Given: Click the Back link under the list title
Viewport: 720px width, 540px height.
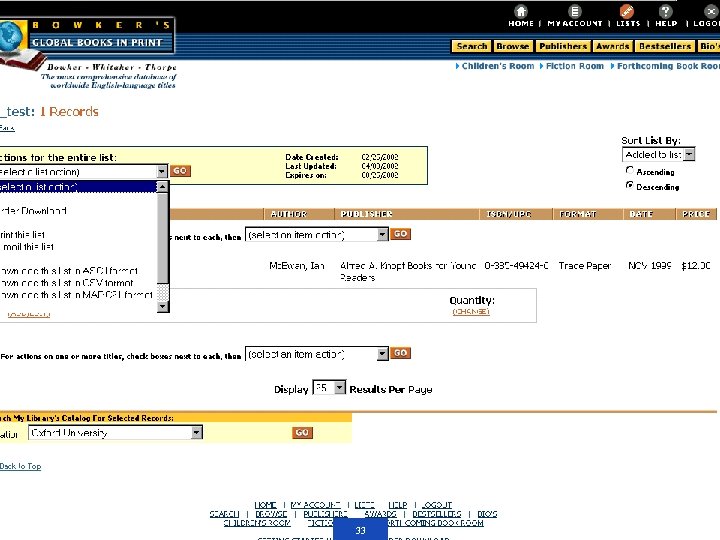Looking at the screenshot, I should (7, 128).
